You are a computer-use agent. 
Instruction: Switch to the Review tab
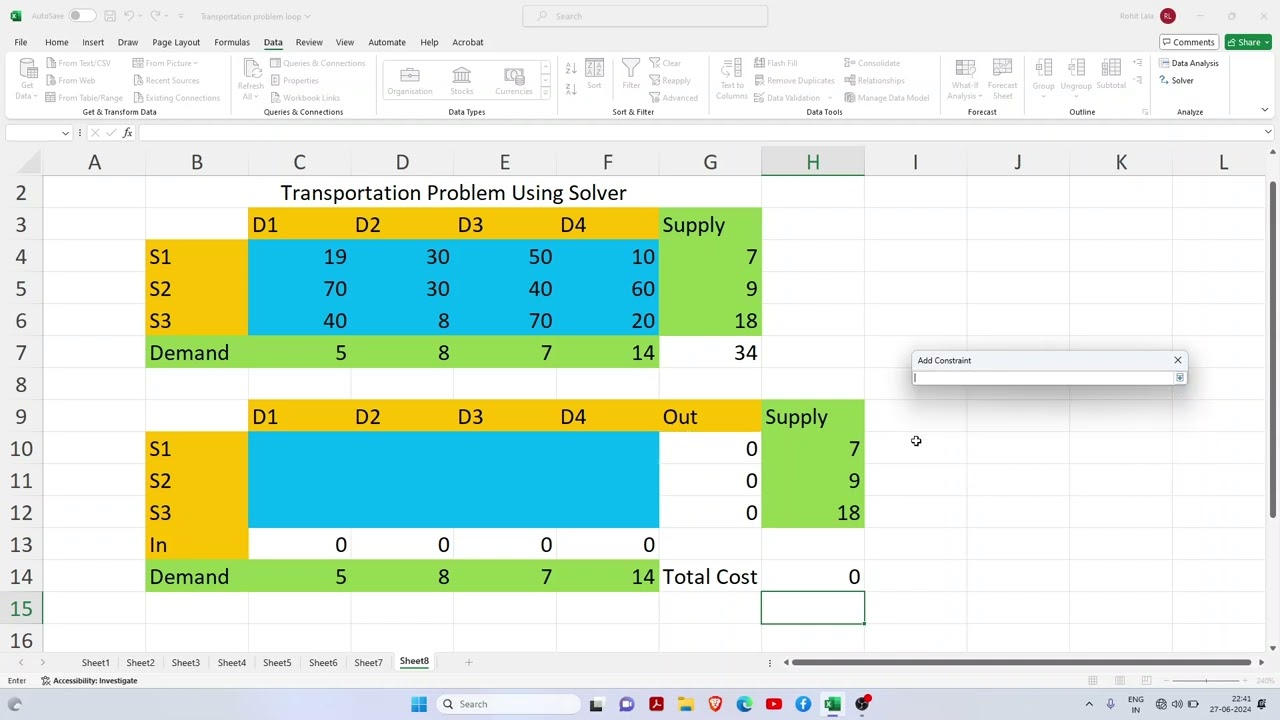point(308,42)
